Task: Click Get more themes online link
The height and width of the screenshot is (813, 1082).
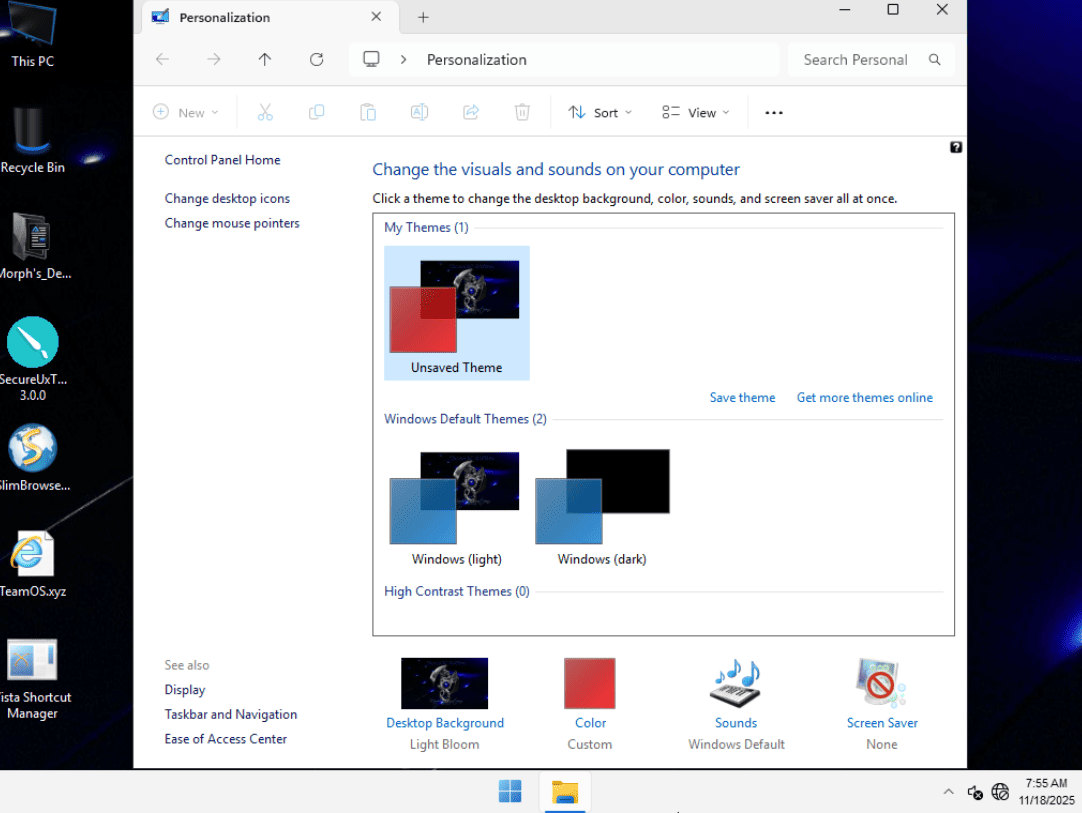Action: coord(864,398)
